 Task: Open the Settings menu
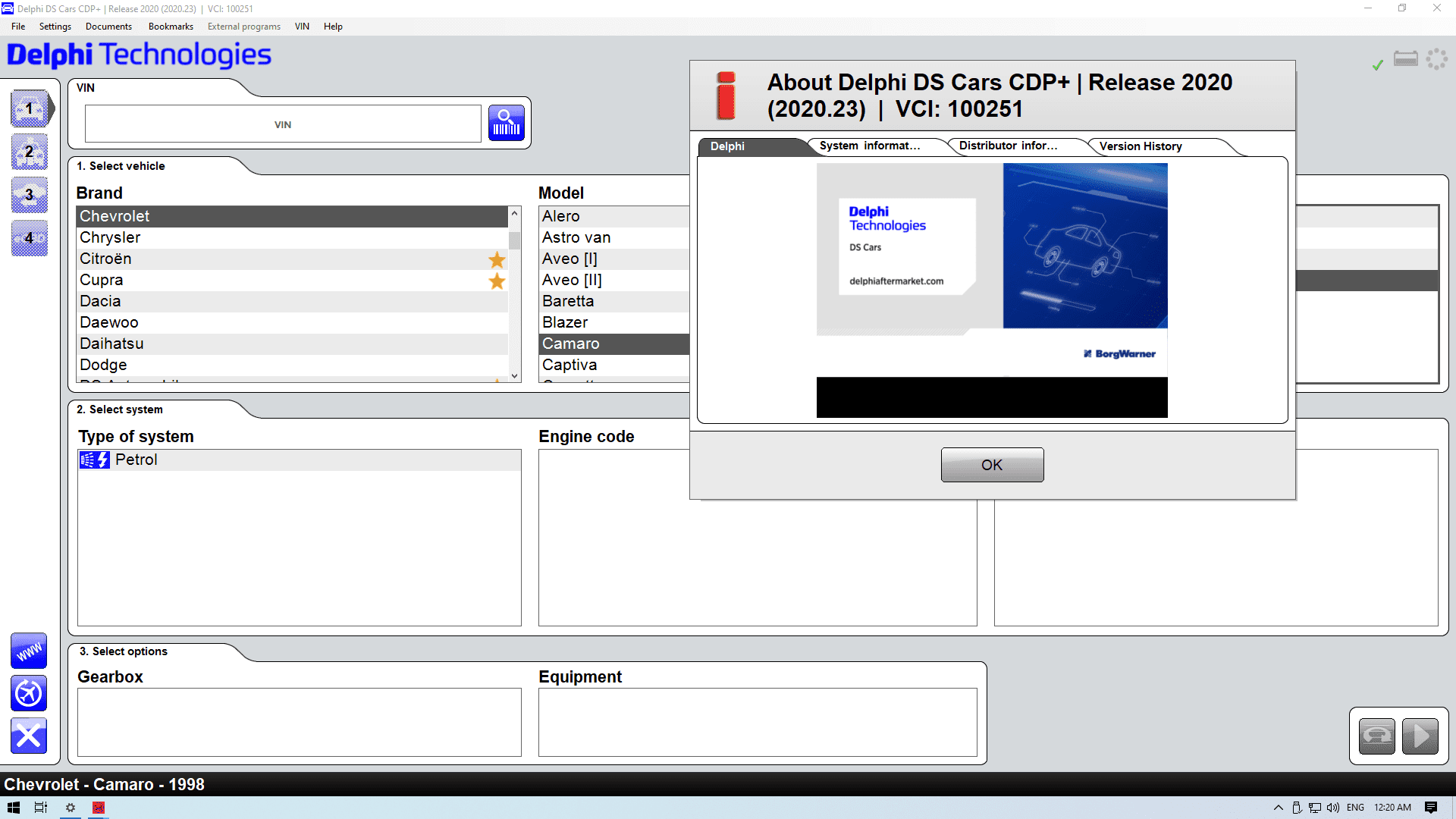(55, 26)
